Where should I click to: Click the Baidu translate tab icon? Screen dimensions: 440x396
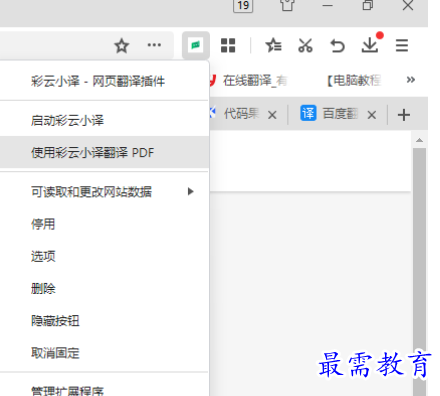pyautogui.click(x=308, y=113)
